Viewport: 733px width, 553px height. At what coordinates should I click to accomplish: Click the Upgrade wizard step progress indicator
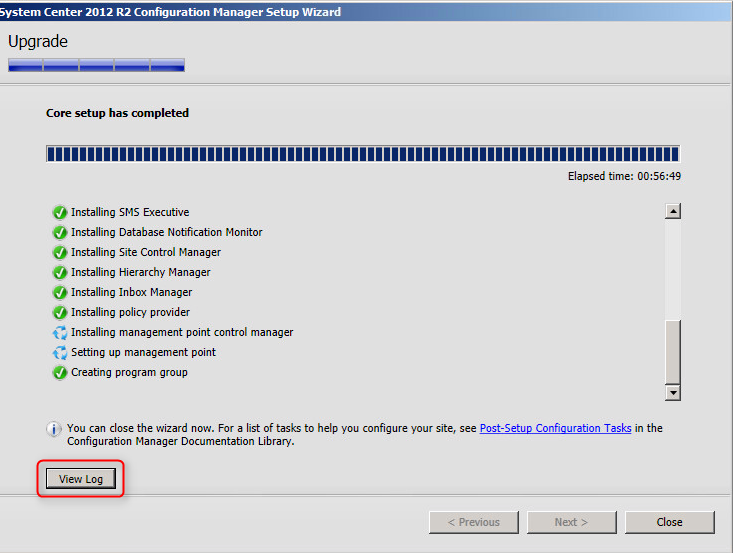point(96,65)
